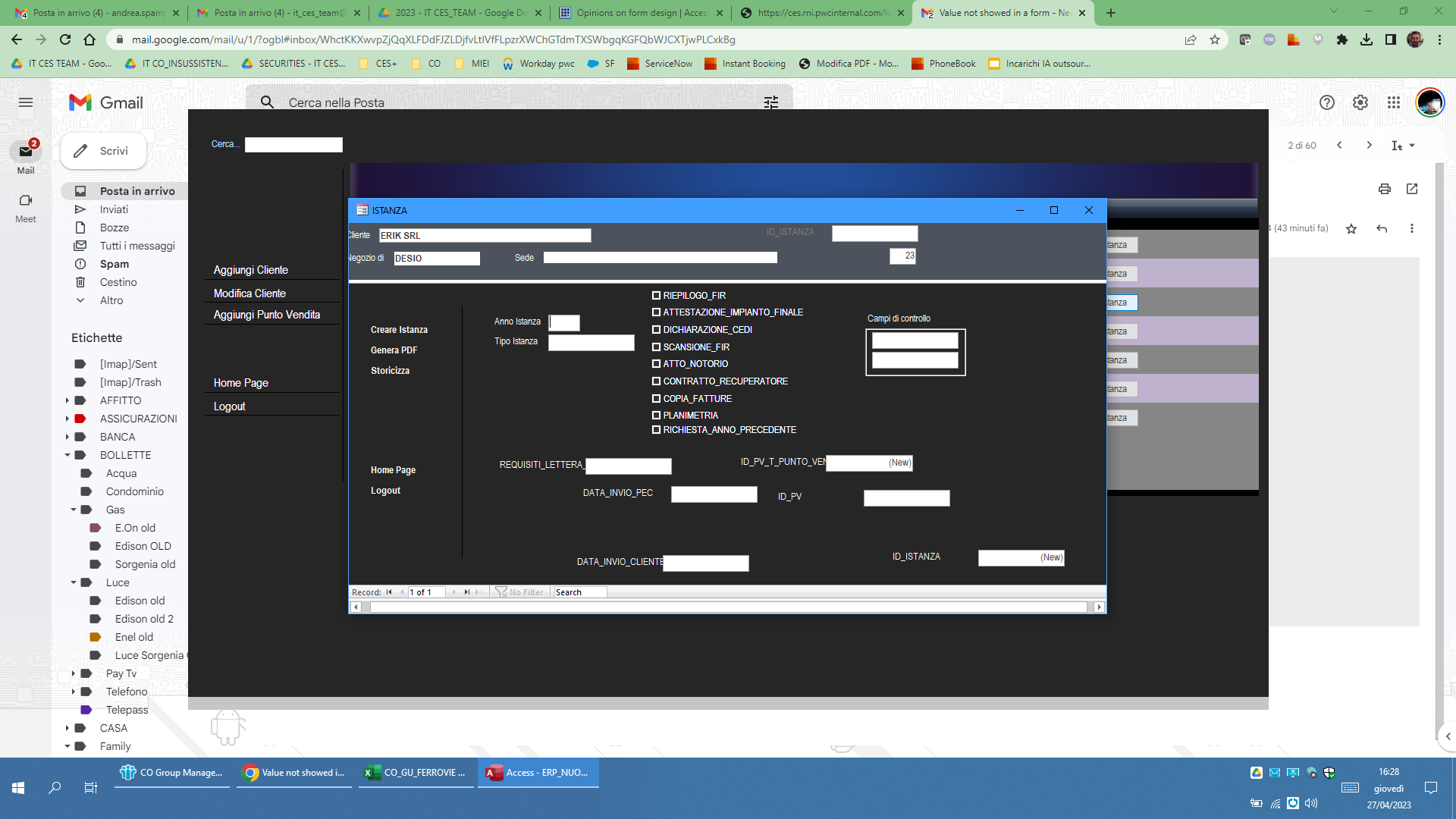This screenshot has width=1456, height=819.
Task: Expand the Altro sidebar section
Action: coord(111,300)
